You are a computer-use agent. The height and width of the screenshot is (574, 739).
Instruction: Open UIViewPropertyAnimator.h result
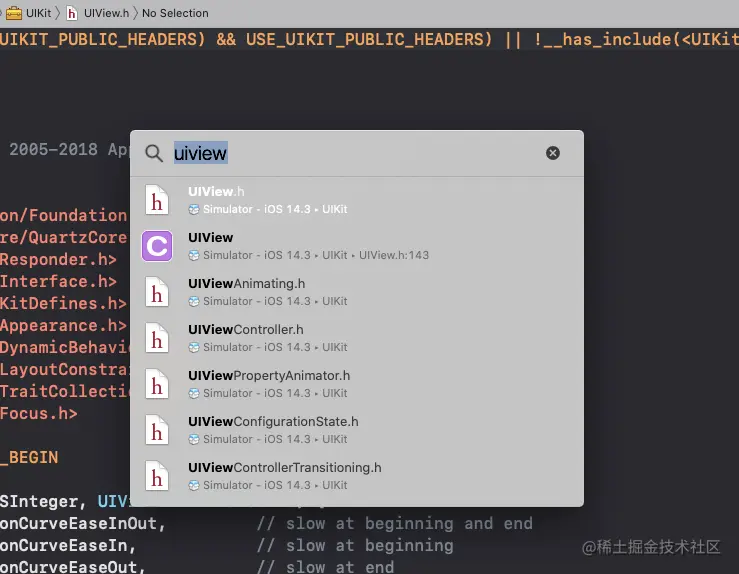point(357,384)
